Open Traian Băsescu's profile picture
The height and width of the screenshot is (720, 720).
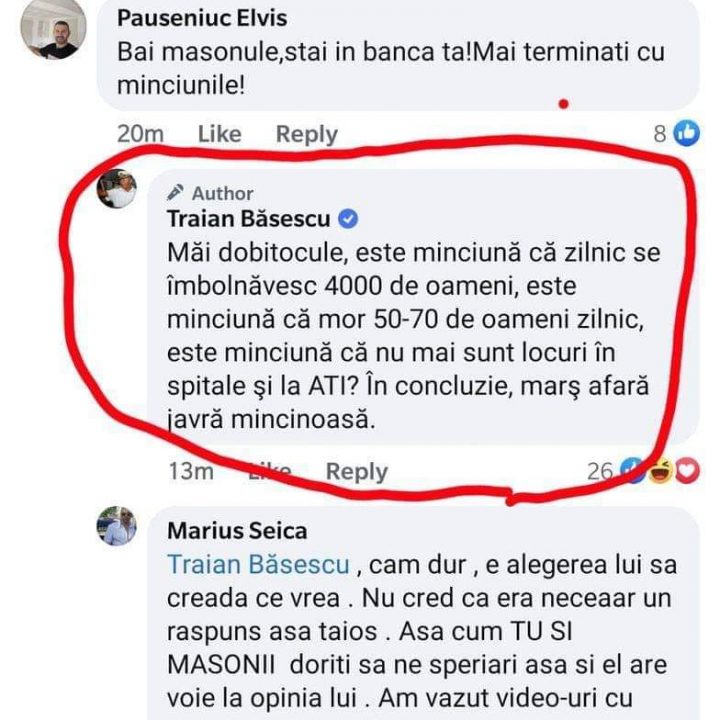[x=116, y=189]
